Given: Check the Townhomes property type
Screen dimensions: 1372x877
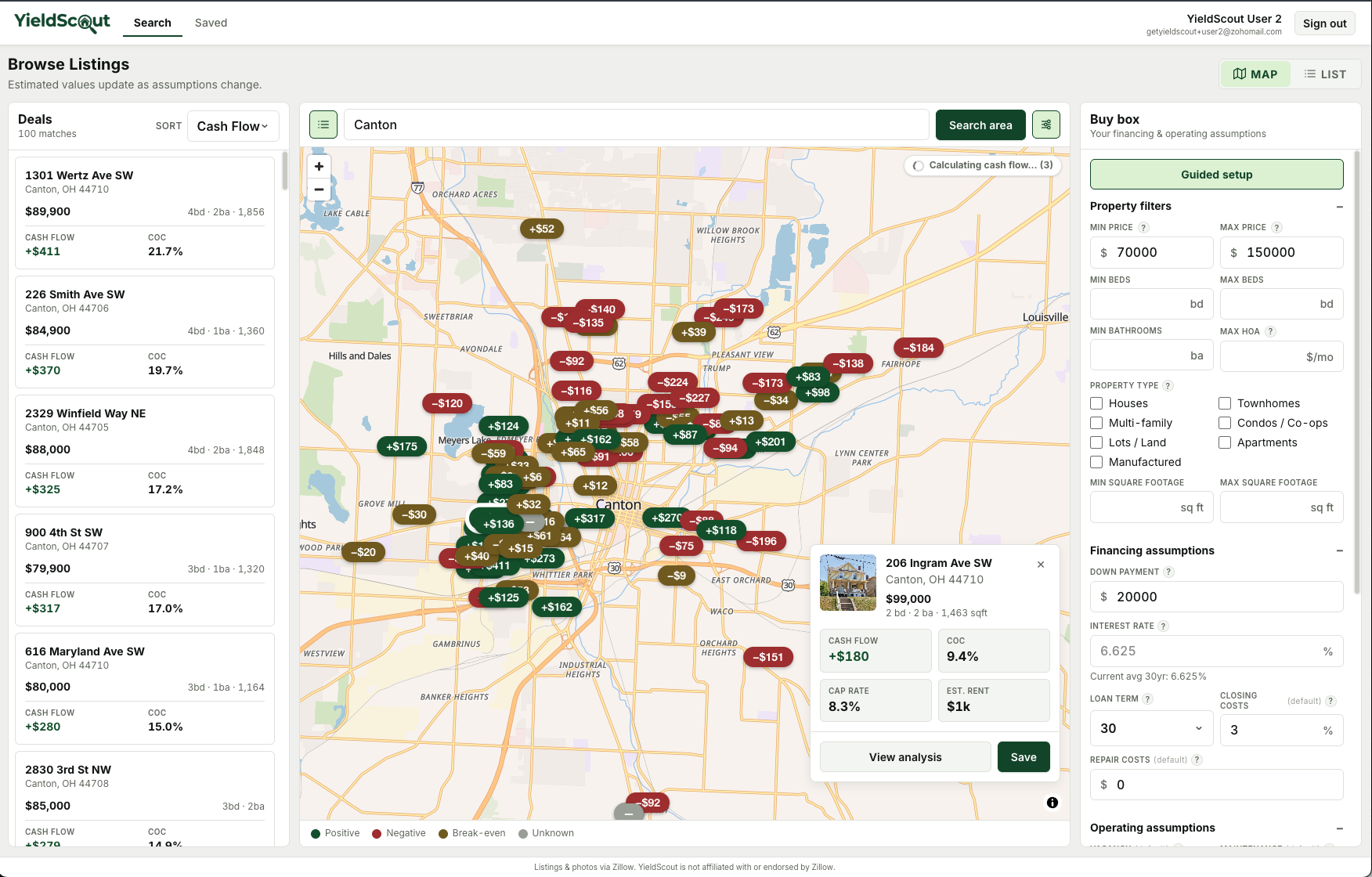Looking at the screenshot, I should tap(1225, 403).
